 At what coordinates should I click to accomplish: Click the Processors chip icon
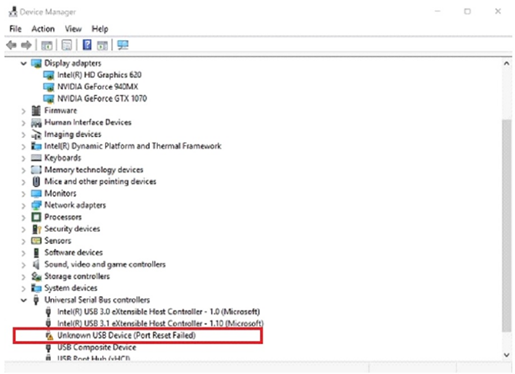tap(36, 217)
